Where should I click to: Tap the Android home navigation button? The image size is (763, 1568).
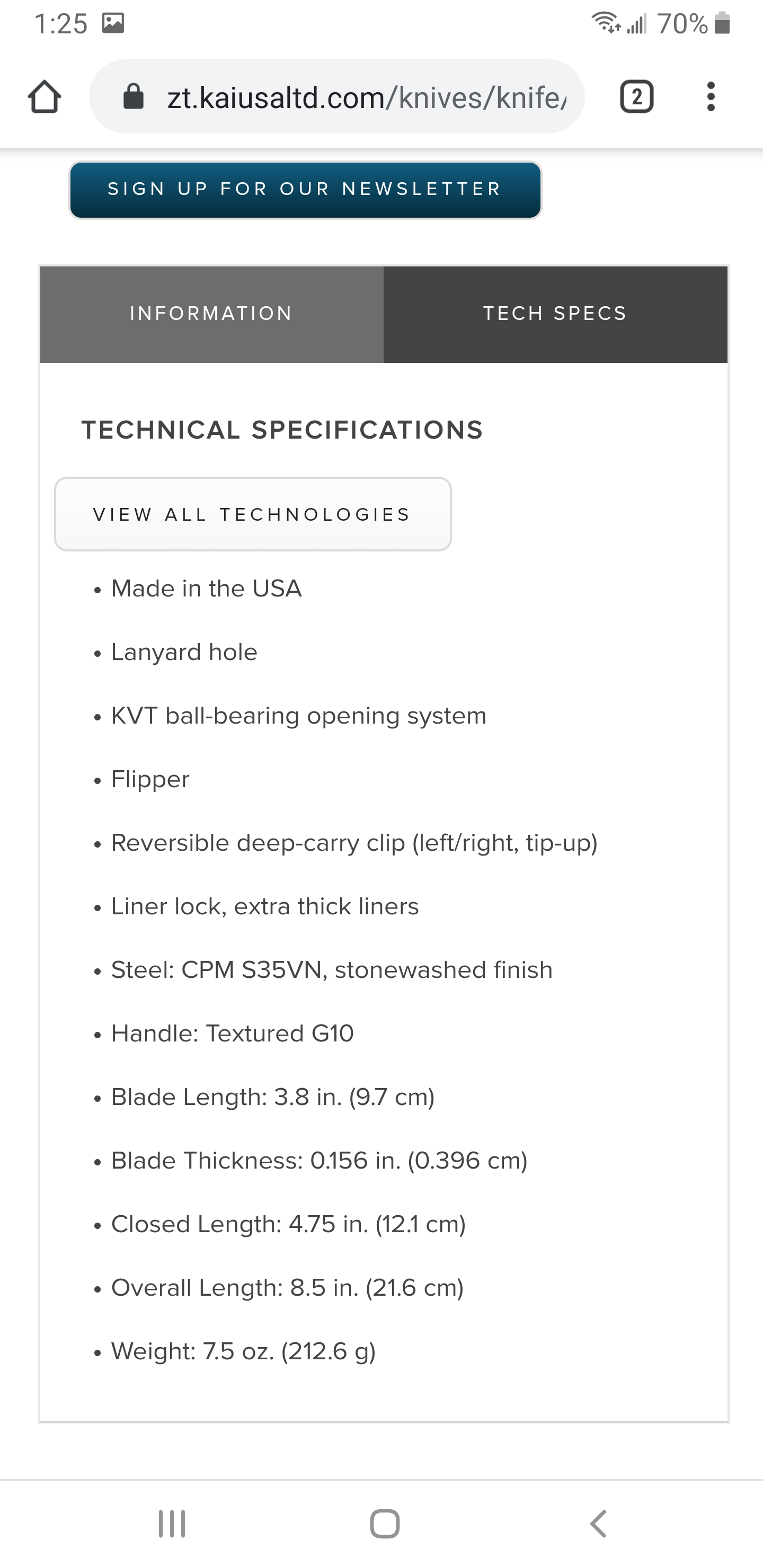pyautogui.click(x=385, y=1524)
